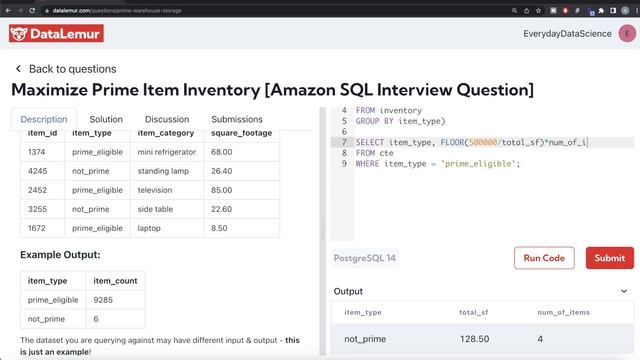Click the 'GROUP BY item_type)' editor line
640x360 pixels.
[400, 121]
